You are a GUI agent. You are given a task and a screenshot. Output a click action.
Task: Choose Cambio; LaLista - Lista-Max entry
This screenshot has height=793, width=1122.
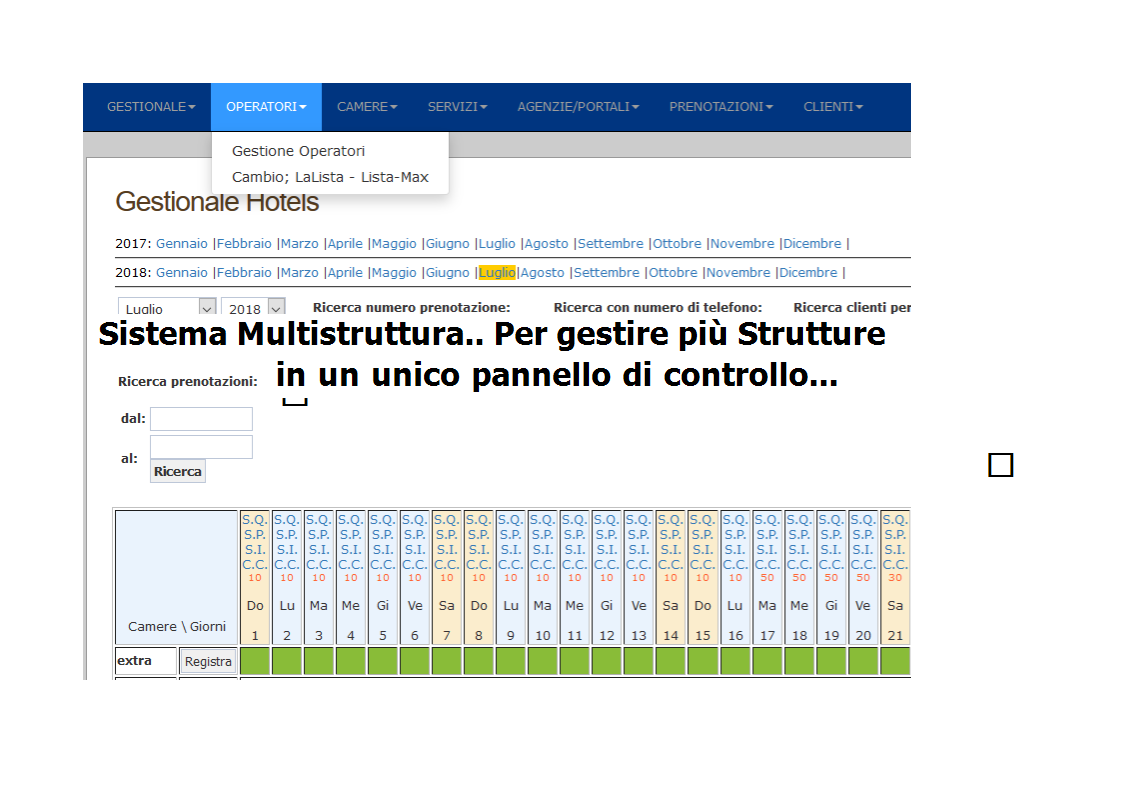pos(330,177)
